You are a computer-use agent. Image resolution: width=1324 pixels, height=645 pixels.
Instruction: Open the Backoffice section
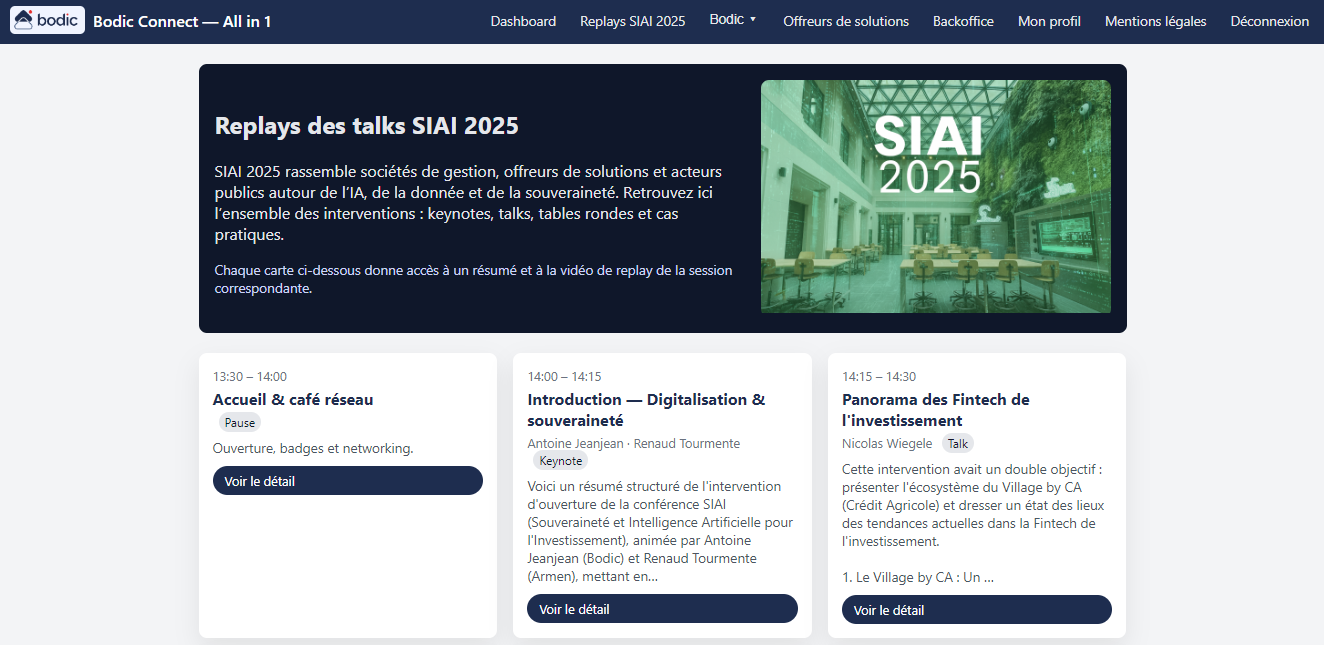[963, 20]
